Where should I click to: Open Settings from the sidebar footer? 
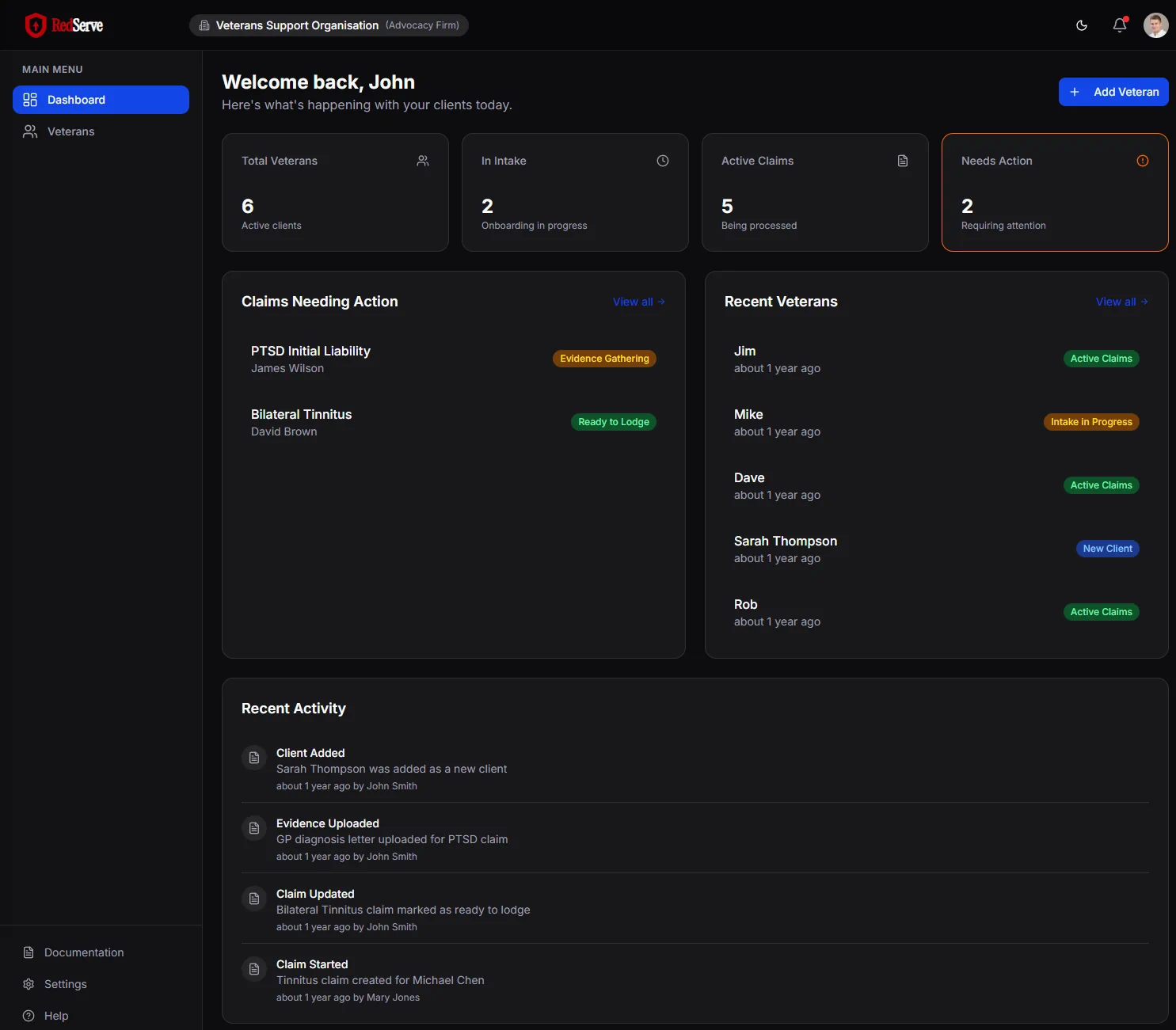coord(65,984)
